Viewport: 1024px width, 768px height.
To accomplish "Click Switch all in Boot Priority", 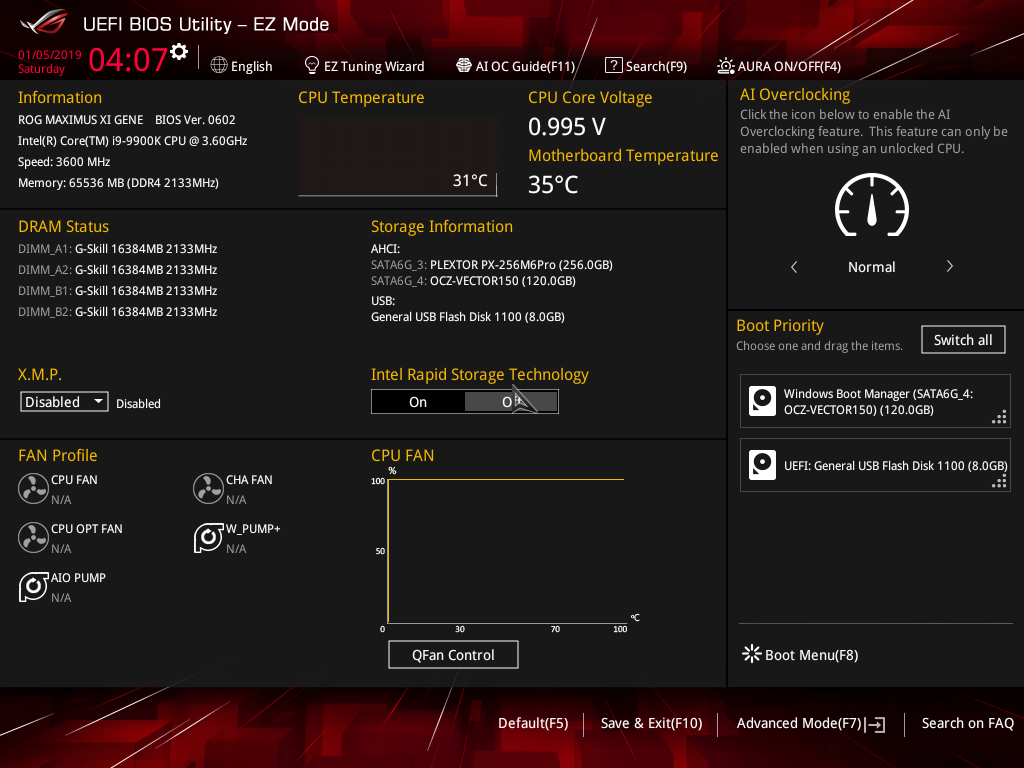I will pos(962,339).
